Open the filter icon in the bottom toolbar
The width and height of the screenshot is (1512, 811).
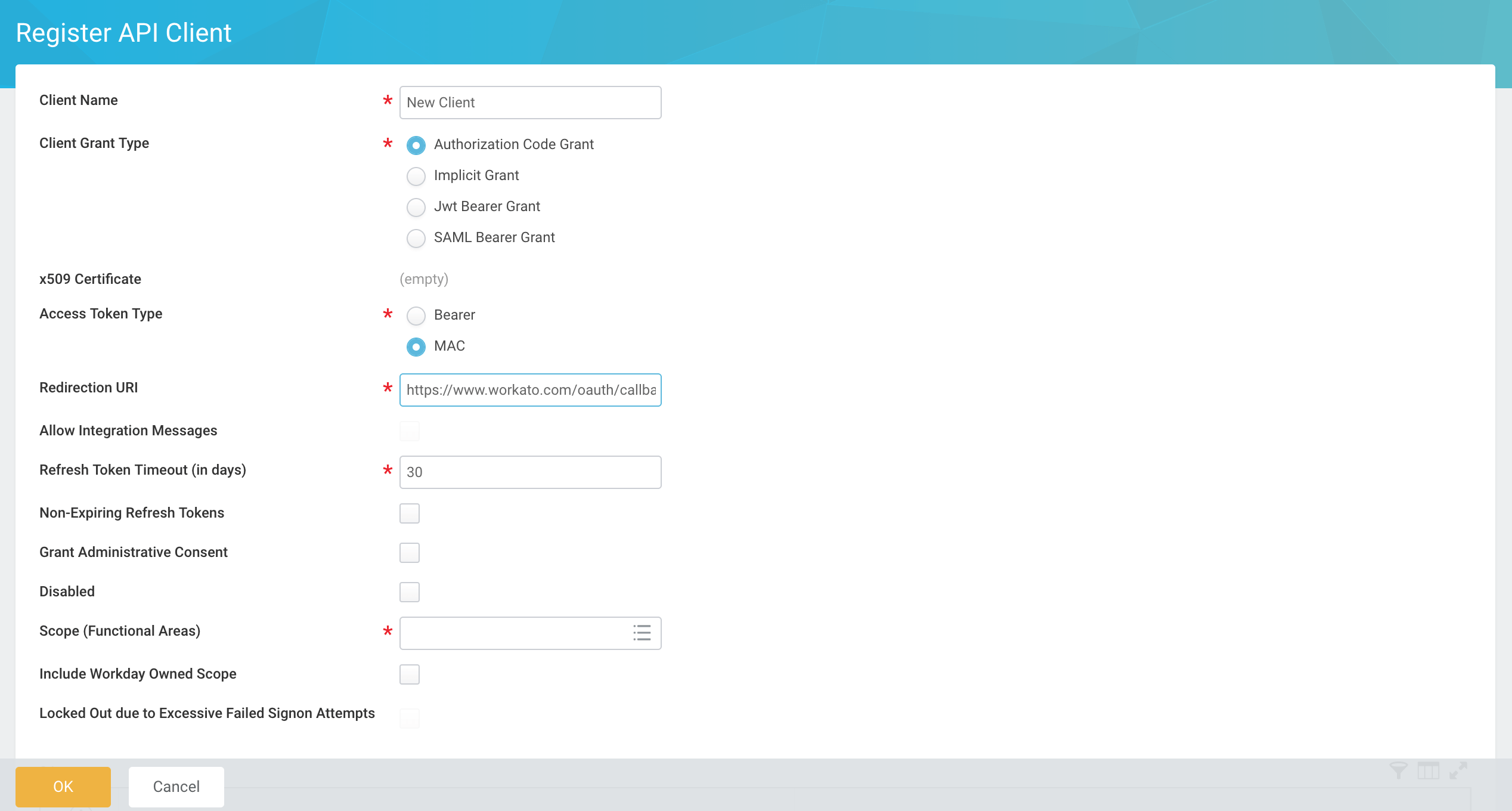pyautogui.click(x=1398, y=769)
